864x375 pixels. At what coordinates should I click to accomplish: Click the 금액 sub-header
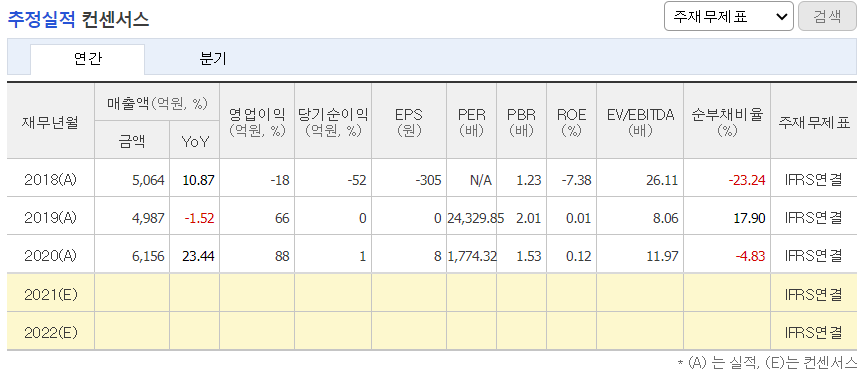coord(132,142)
